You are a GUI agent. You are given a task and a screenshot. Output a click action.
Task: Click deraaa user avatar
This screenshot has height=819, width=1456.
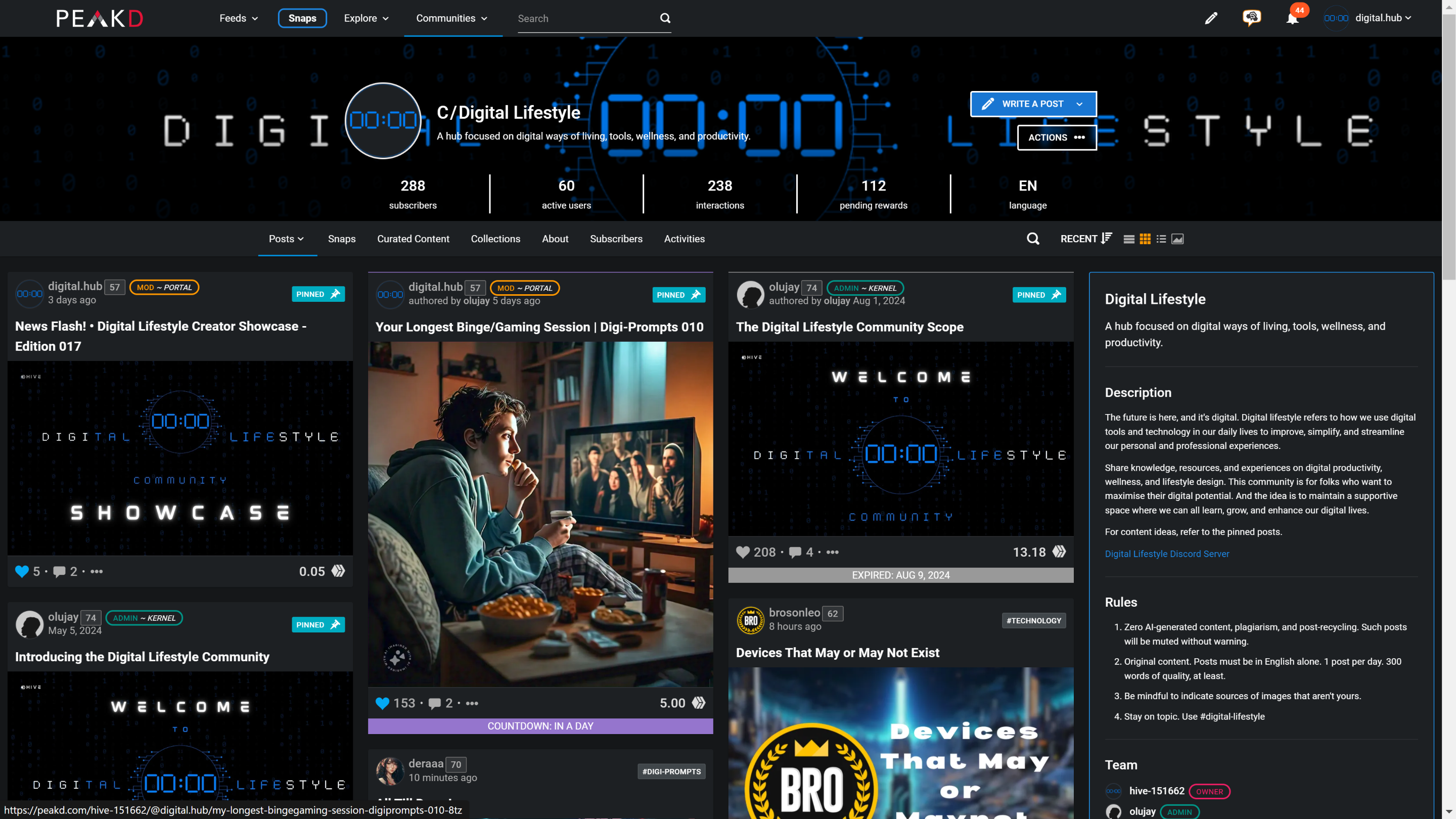point(390,771)
